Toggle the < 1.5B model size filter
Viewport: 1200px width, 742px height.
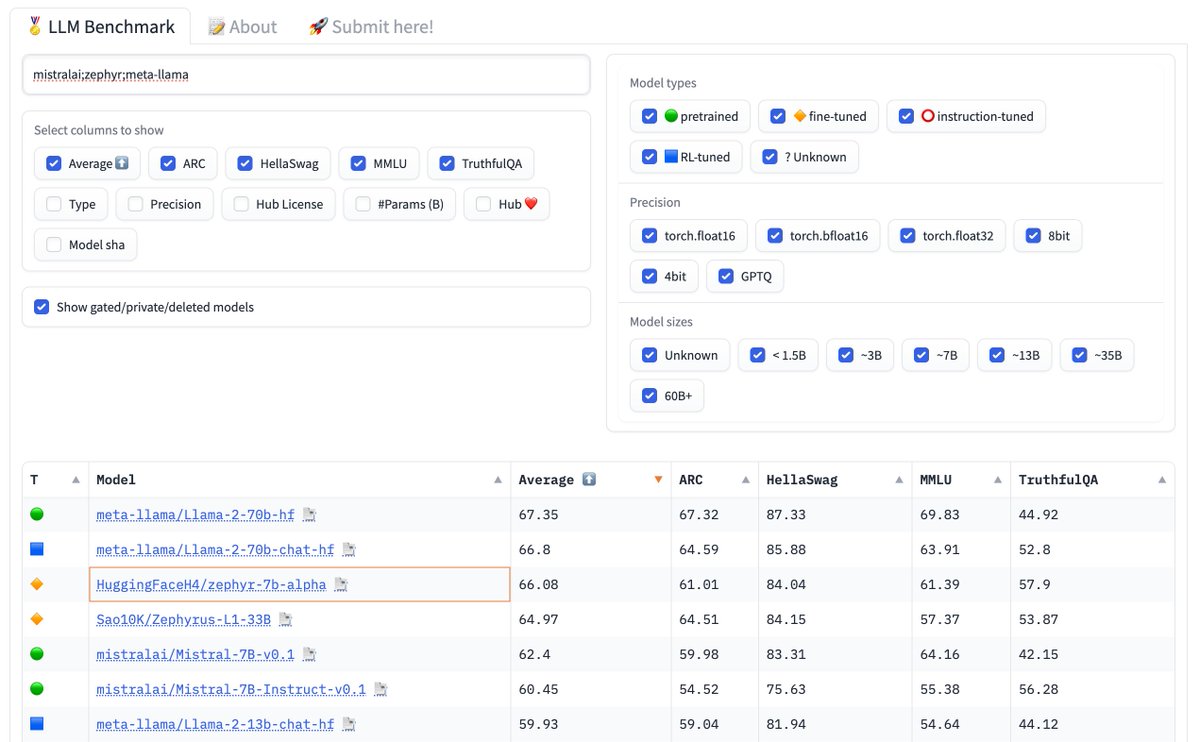[x=758, y=355]
